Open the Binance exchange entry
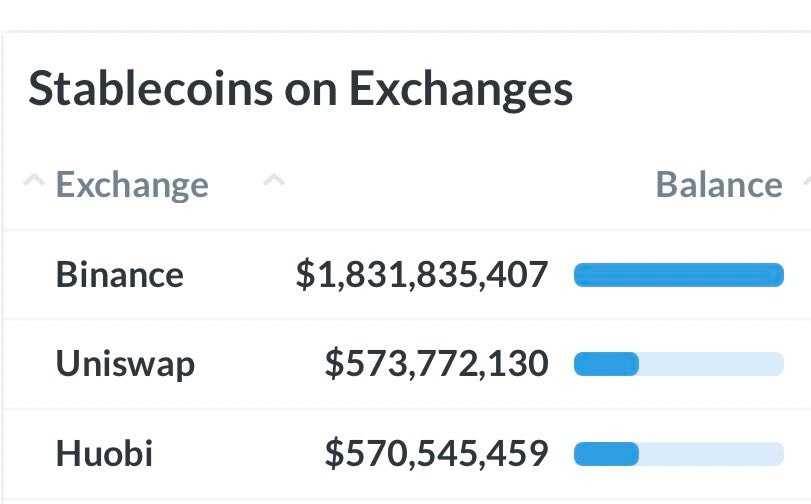811x504 pixels. click(119, 274)
